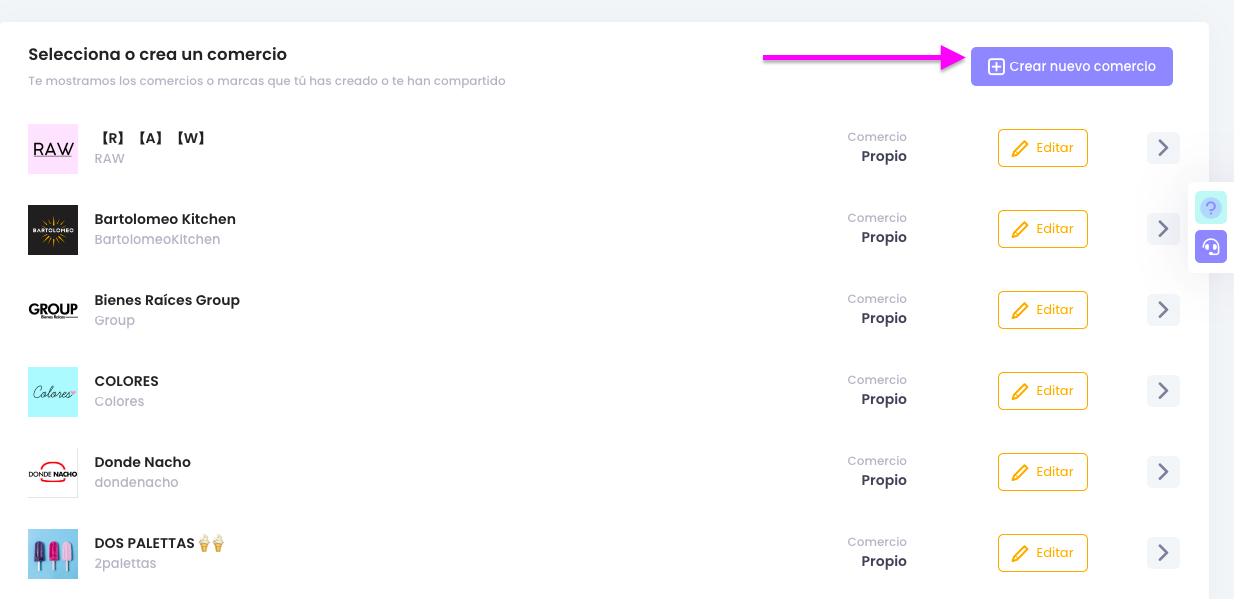
Task: Open Bienes Raíces Group via its arrow
Action: (x=1162, y=309)
